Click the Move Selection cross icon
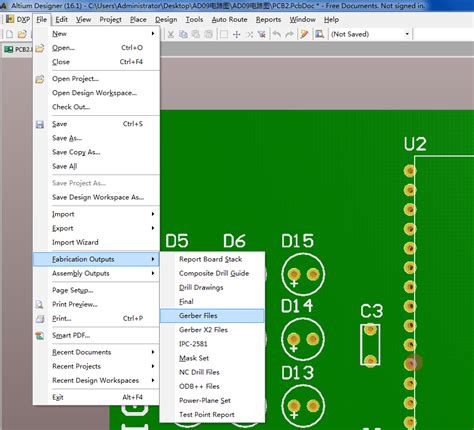Viewport: 474px width, 430px height. [x=237, y=34]
